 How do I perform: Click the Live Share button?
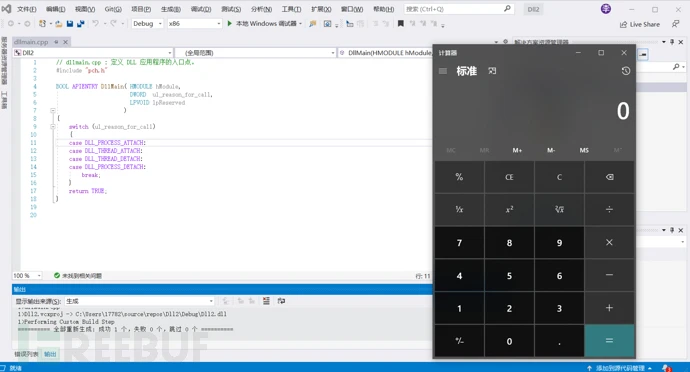coord(640,25)
